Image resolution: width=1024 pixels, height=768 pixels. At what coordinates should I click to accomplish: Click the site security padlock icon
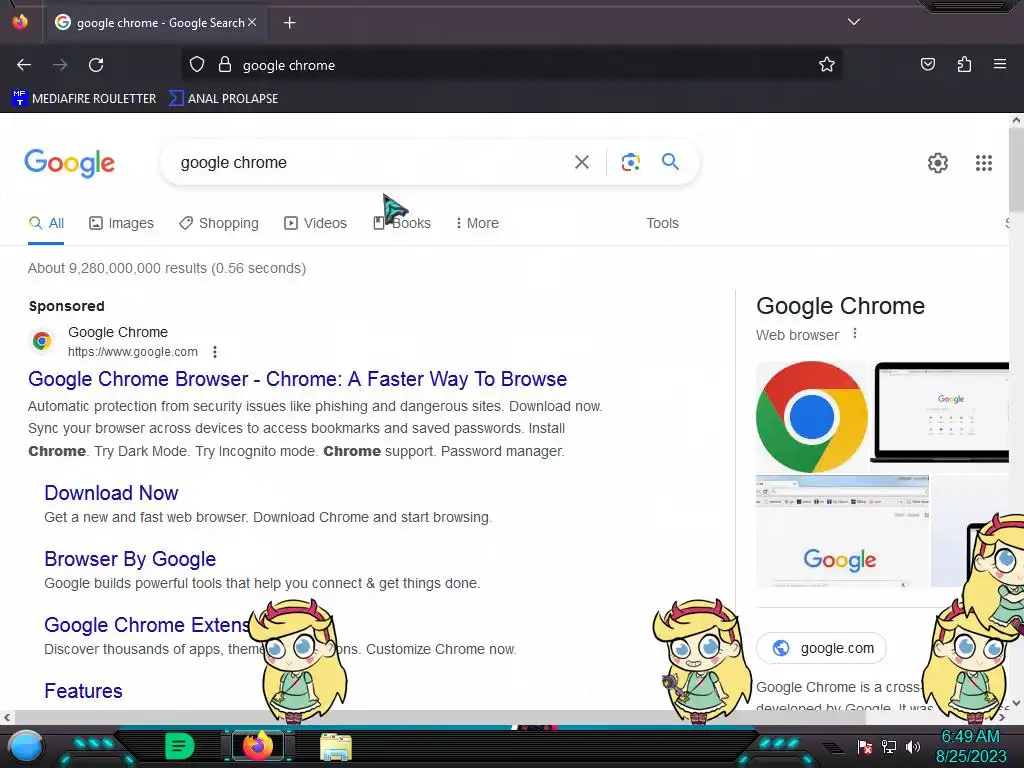point(225,65)
